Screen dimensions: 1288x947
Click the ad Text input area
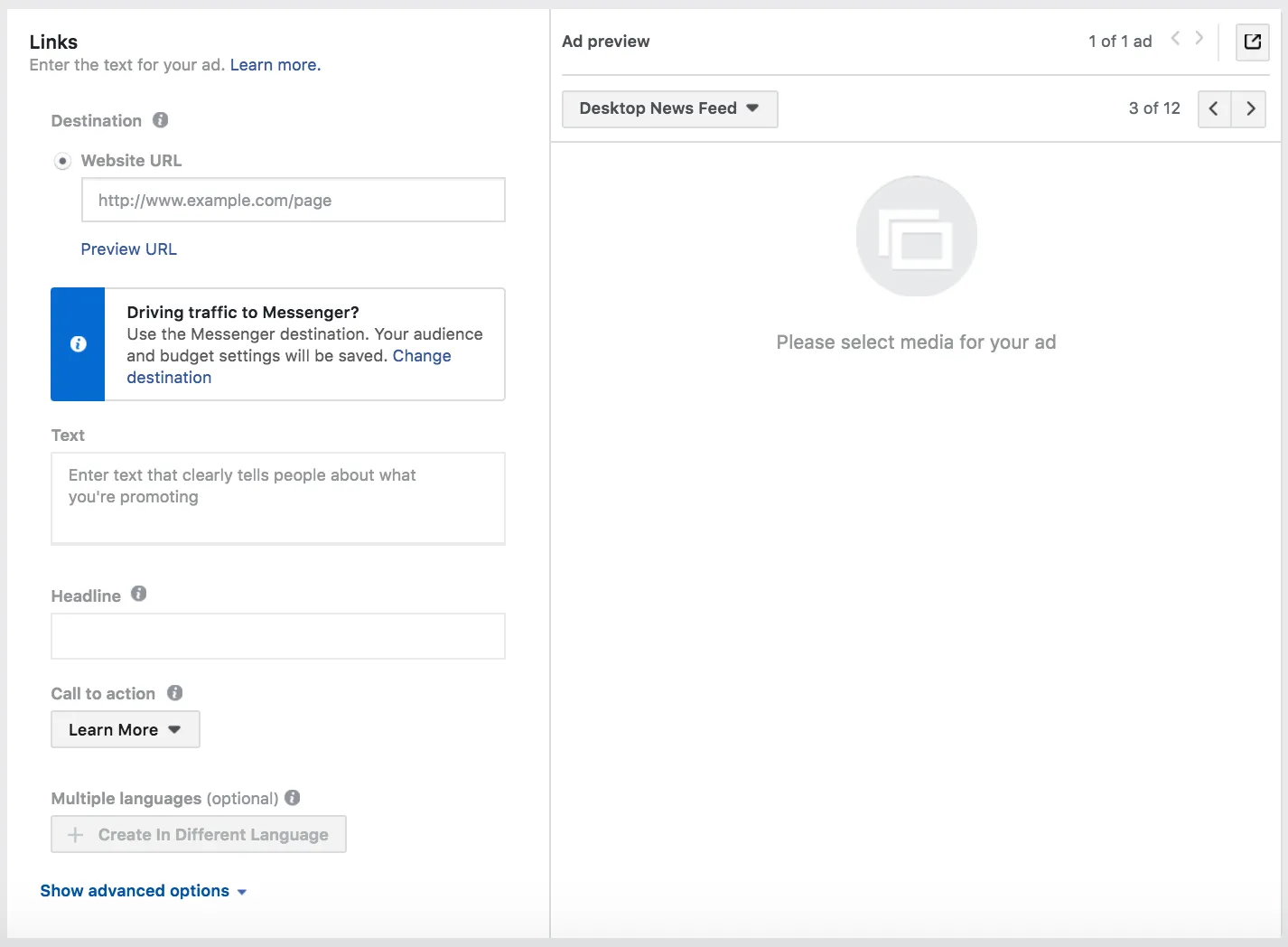click(x=277, y=498)
